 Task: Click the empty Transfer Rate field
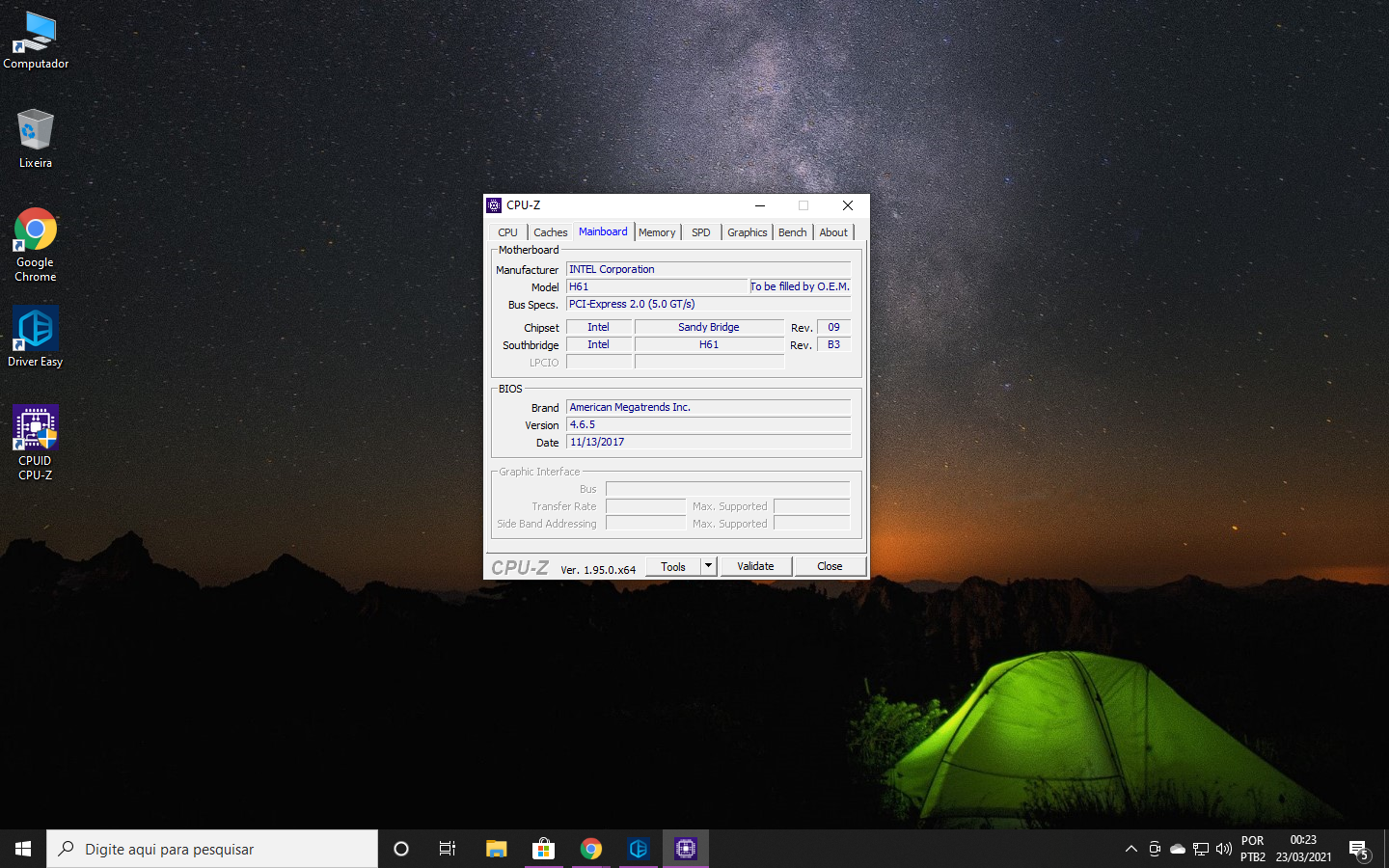coord(645,507)
